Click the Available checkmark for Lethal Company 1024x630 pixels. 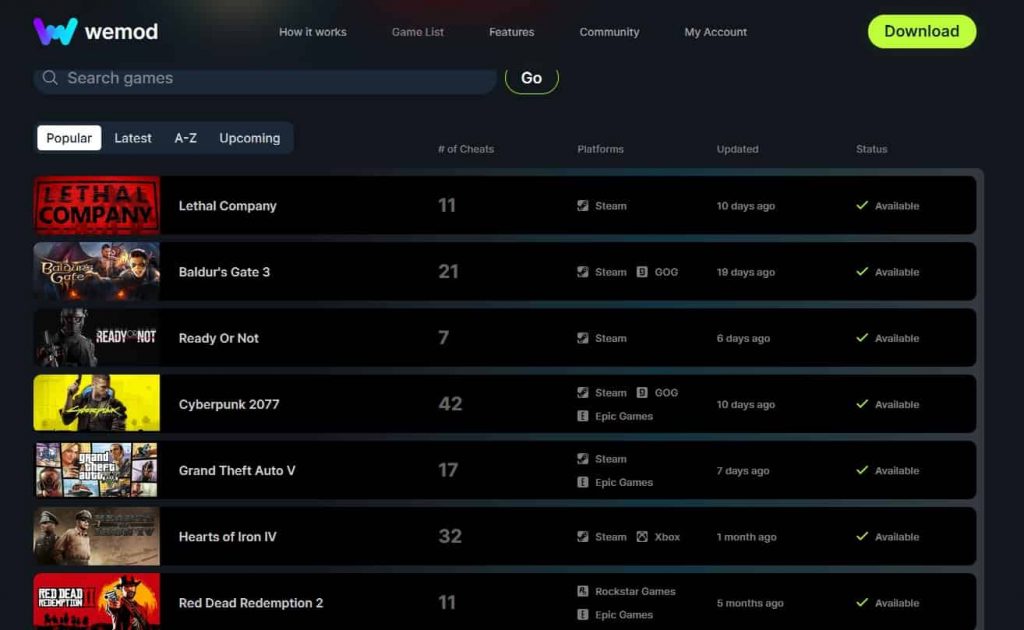point(862,205)
